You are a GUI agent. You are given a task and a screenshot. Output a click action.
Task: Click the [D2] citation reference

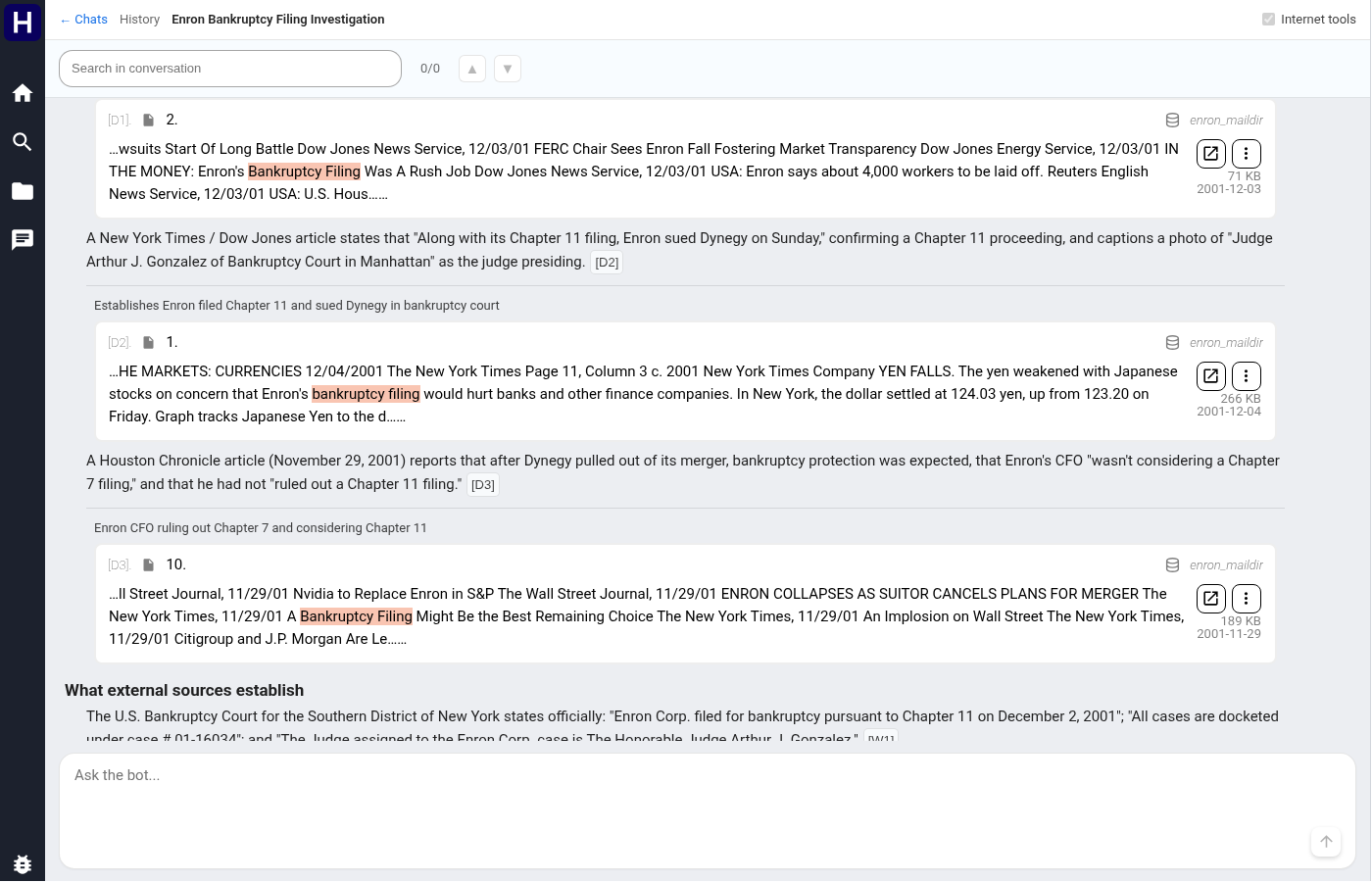[607, 263]
